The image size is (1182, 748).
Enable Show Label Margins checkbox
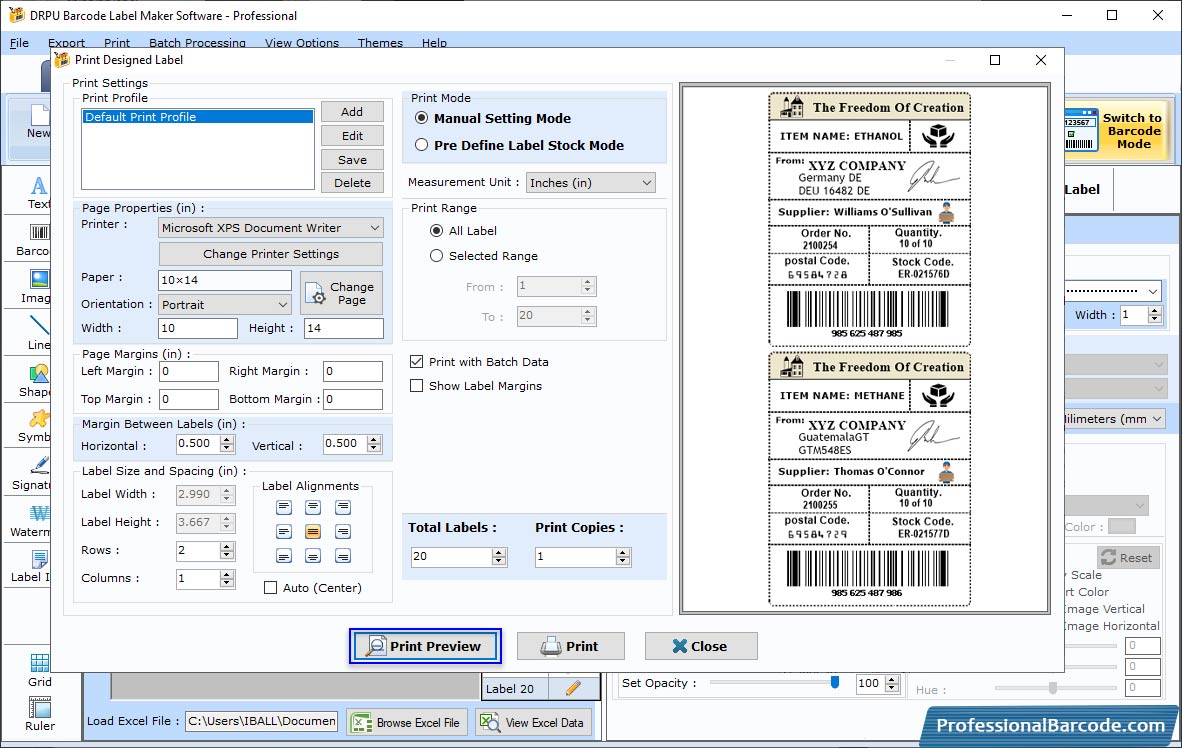416,386
